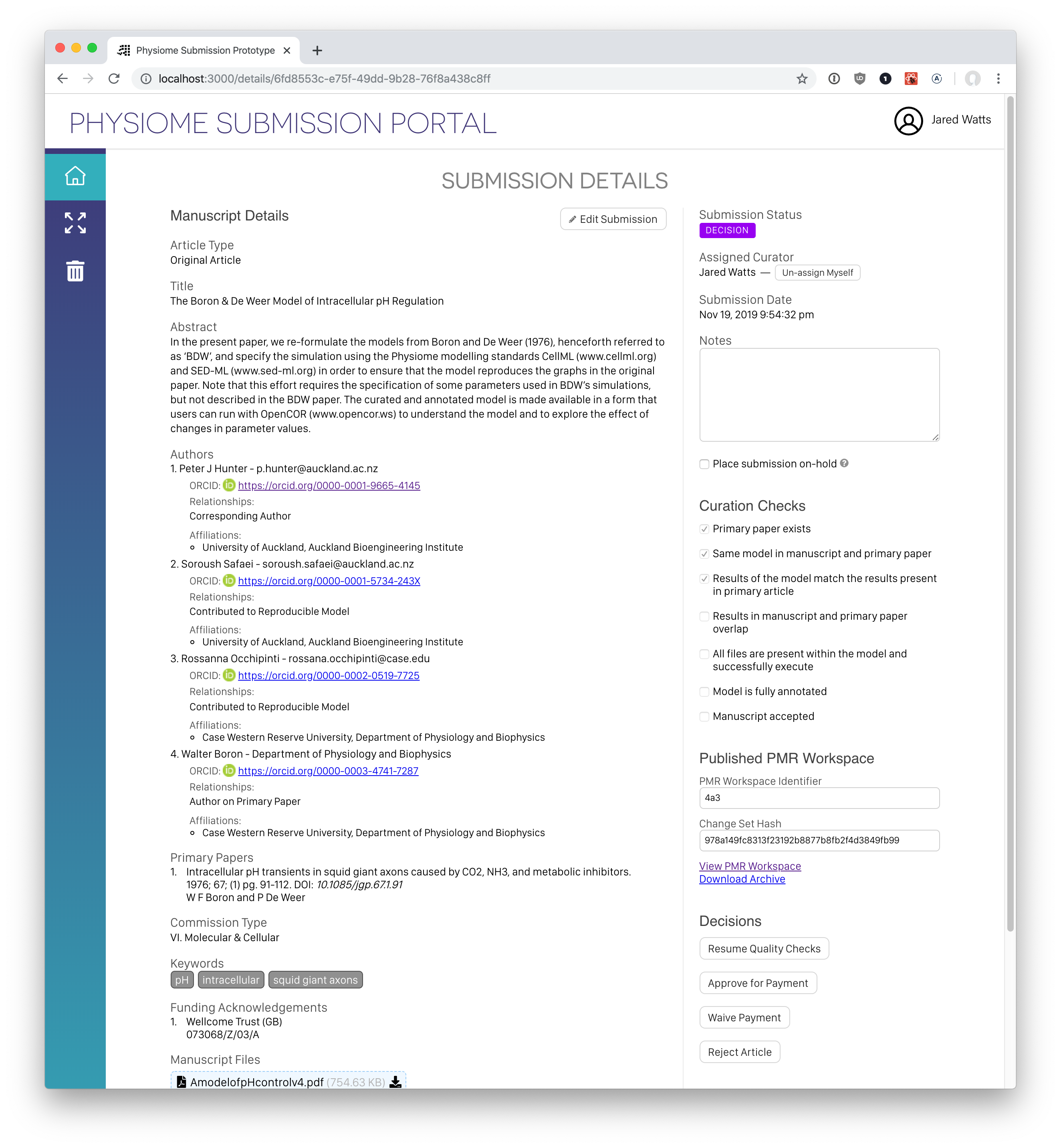The width and height of the screenshot is (1061, 1148).
Task: Click the AmodelofpHcontrolv4.pdf file name
Action: pyautogui.click(x=257, y=1082)
